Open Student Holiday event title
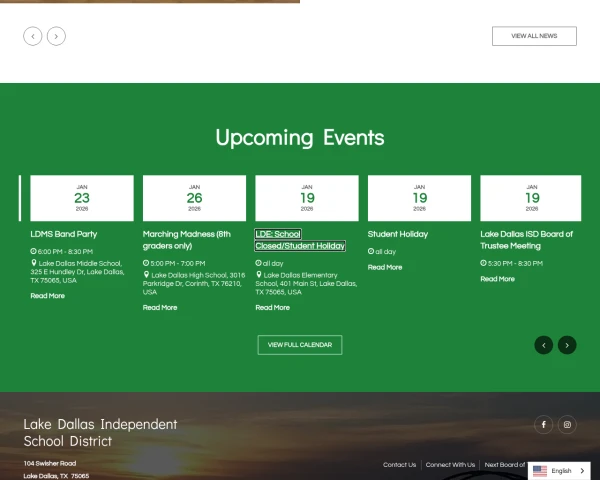This screenshot has height=480, width=600. pos(398,234)
